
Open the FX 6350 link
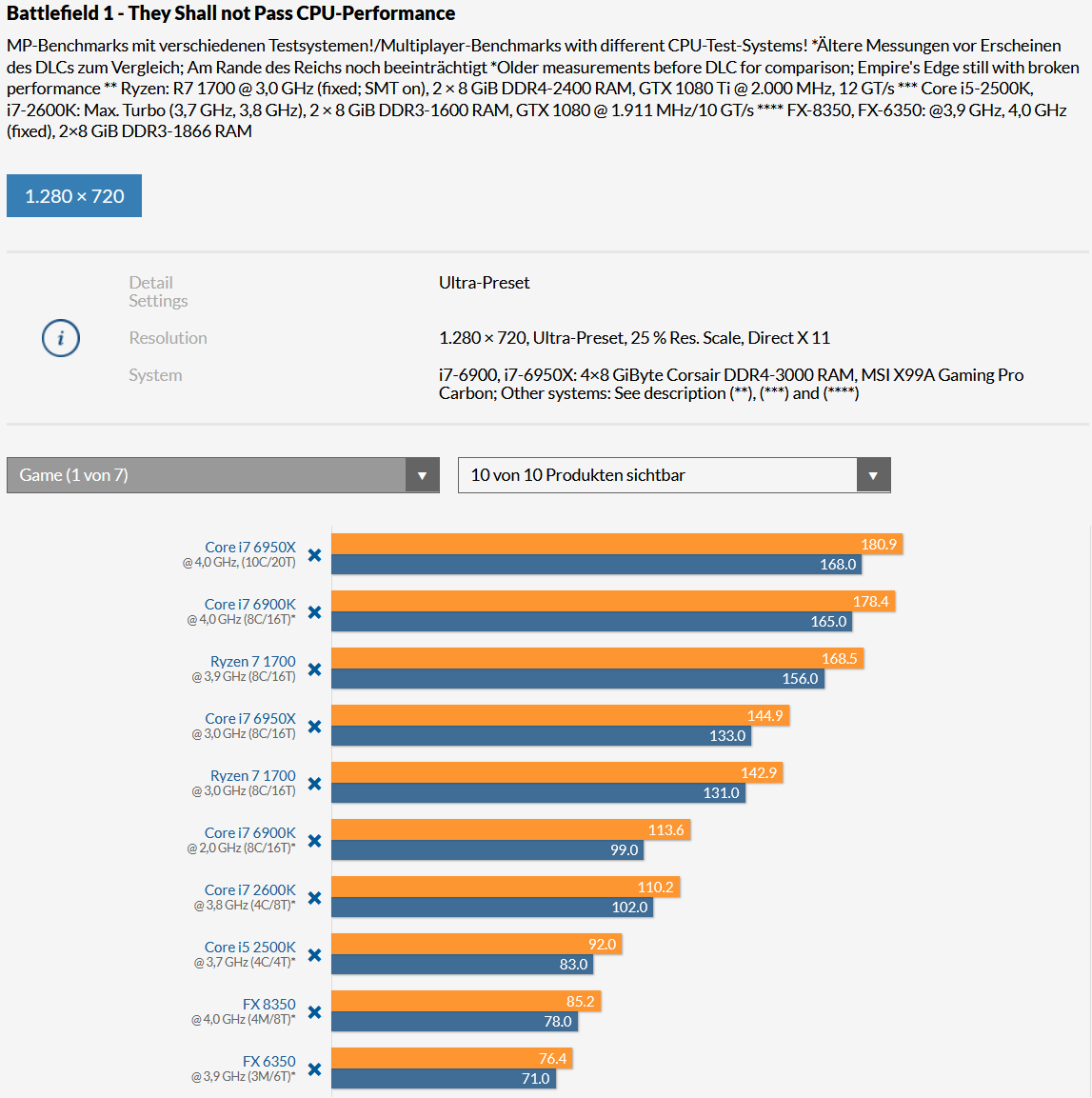click(x=268, y=1061)
